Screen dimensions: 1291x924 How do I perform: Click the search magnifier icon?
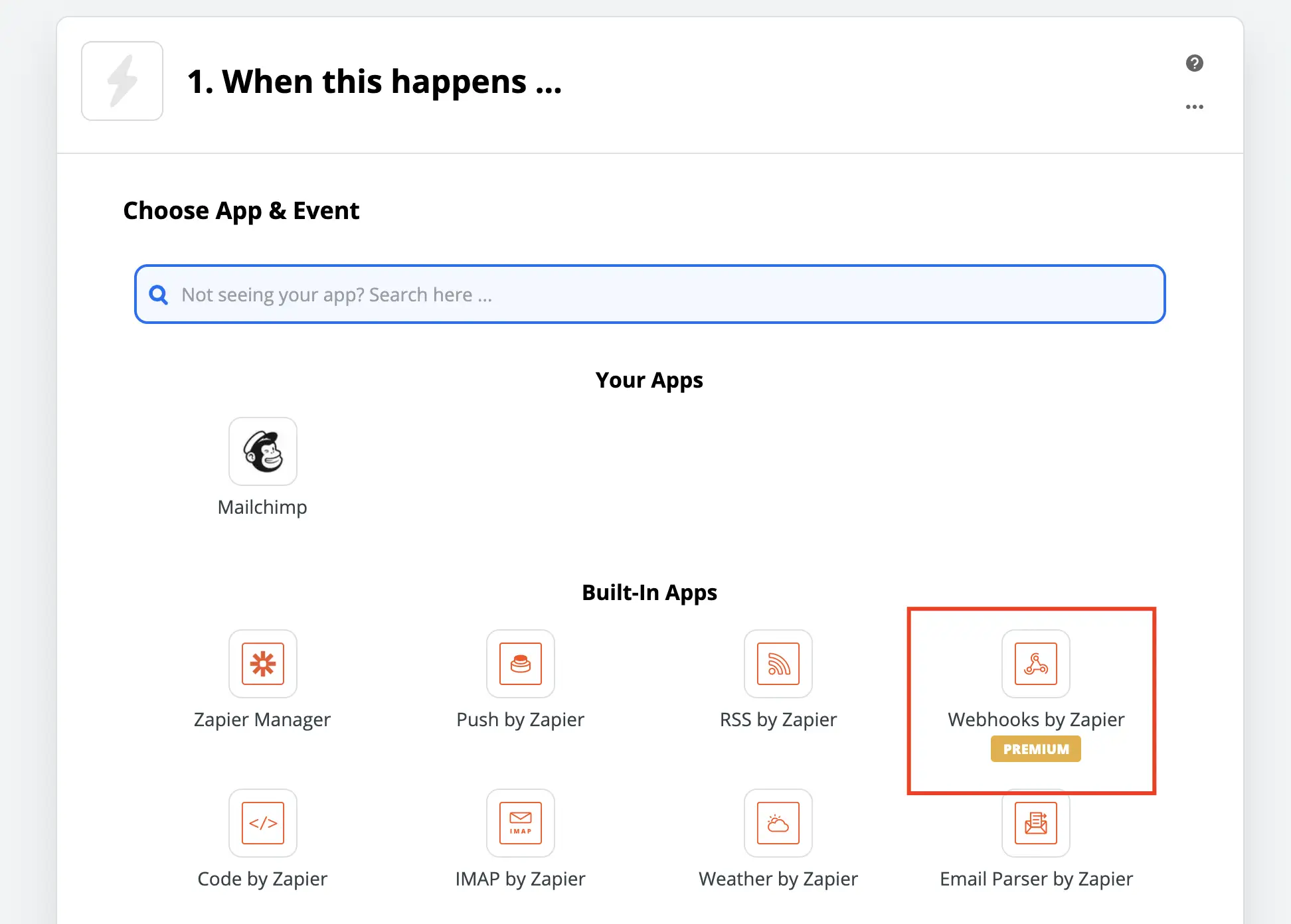click(x=159, y=294)
